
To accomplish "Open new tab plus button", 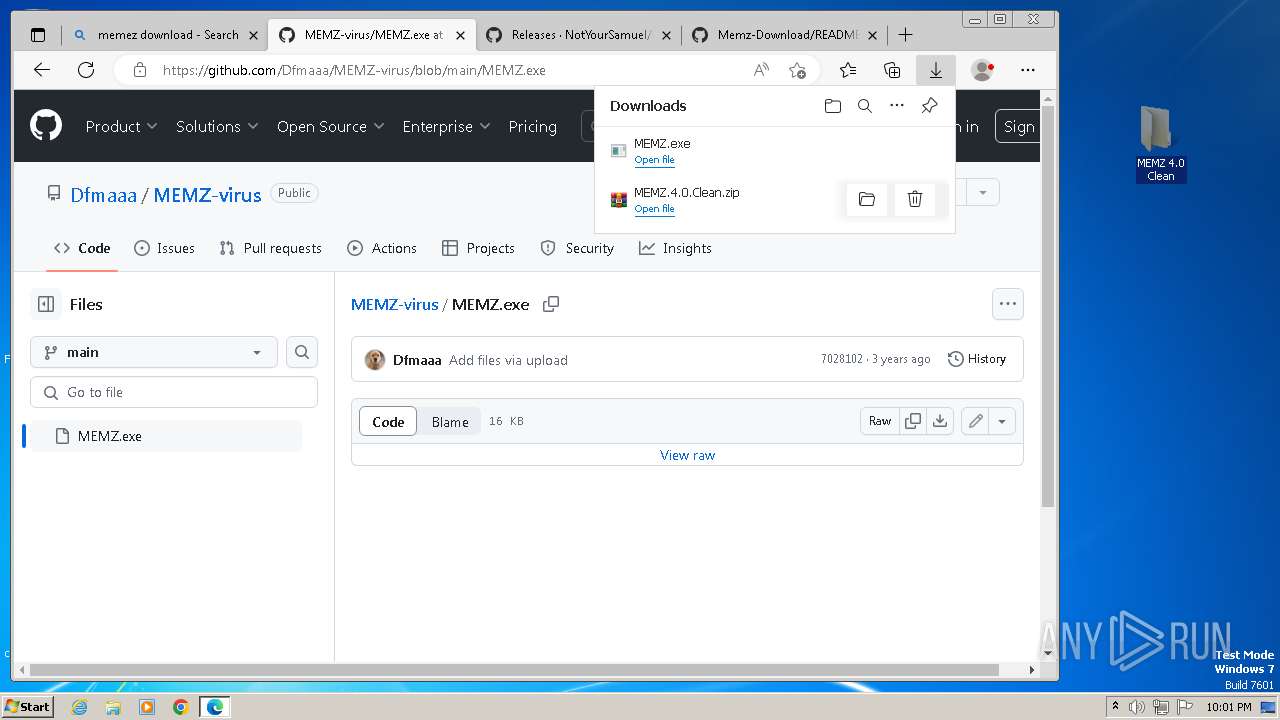I will click(x=906, y=35).
